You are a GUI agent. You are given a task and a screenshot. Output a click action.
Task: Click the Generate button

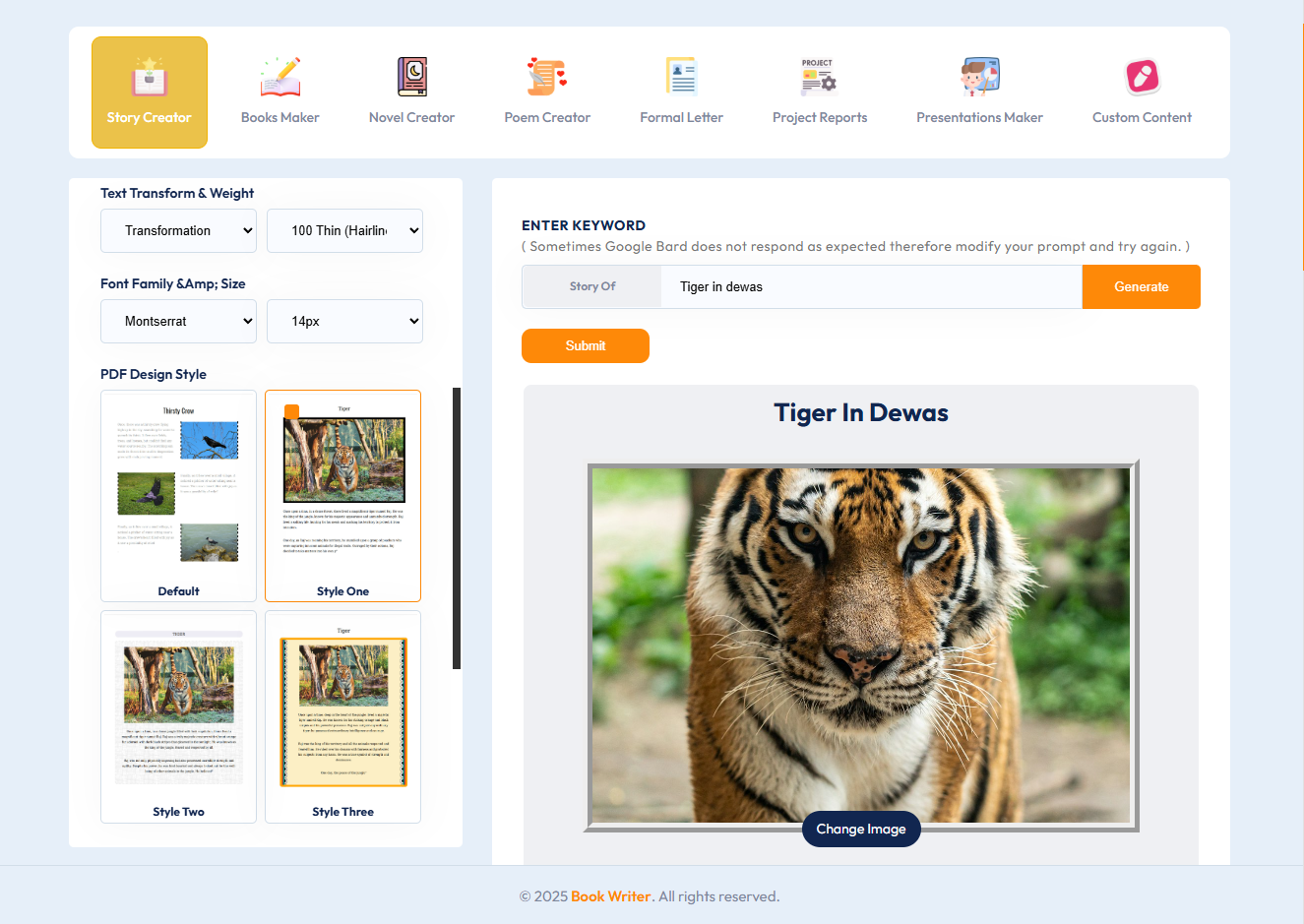tap(1141, 286)
